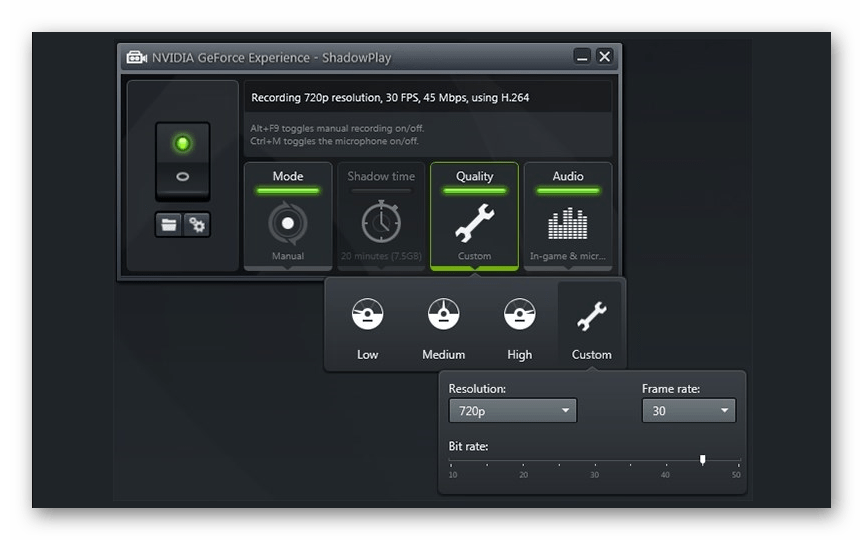Click the recording status text line
The width and height of the screenshot is (863, 540).
coord(390,97)
